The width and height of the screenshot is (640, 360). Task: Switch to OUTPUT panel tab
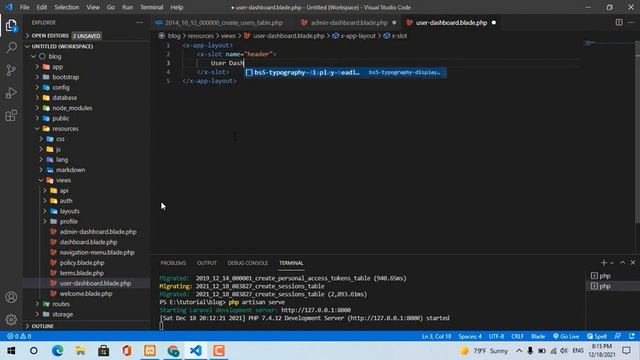click(207, 263)
